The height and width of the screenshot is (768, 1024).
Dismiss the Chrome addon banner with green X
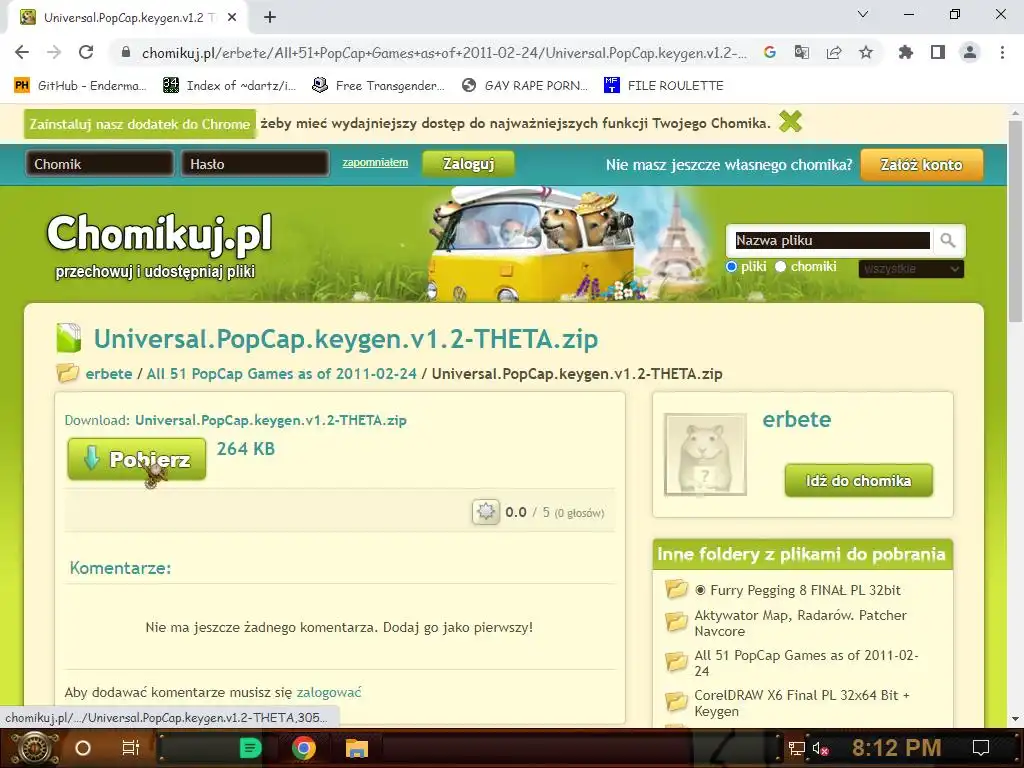(x=790, y=121)
